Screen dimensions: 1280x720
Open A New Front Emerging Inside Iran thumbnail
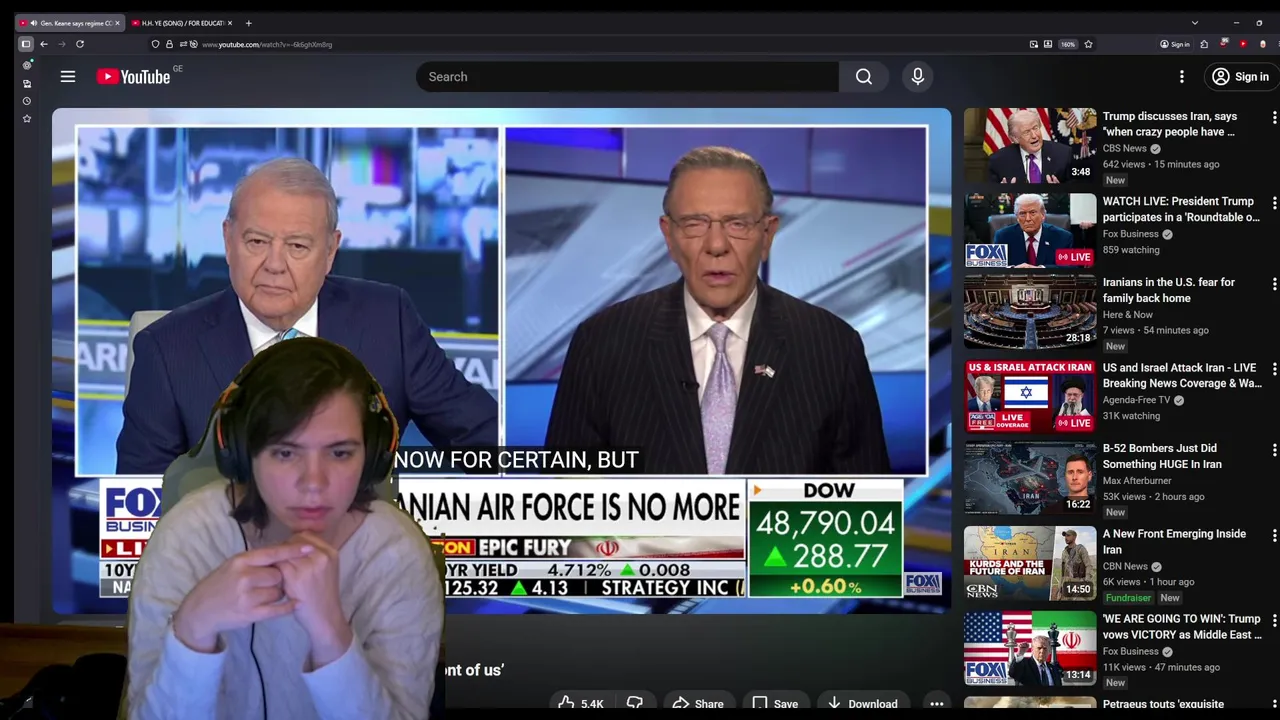[x=1030, y=563]
